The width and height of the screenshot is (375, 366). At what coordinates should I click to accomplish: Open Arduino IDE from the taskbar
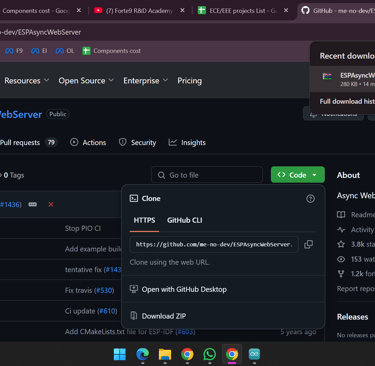pos(254,354)
